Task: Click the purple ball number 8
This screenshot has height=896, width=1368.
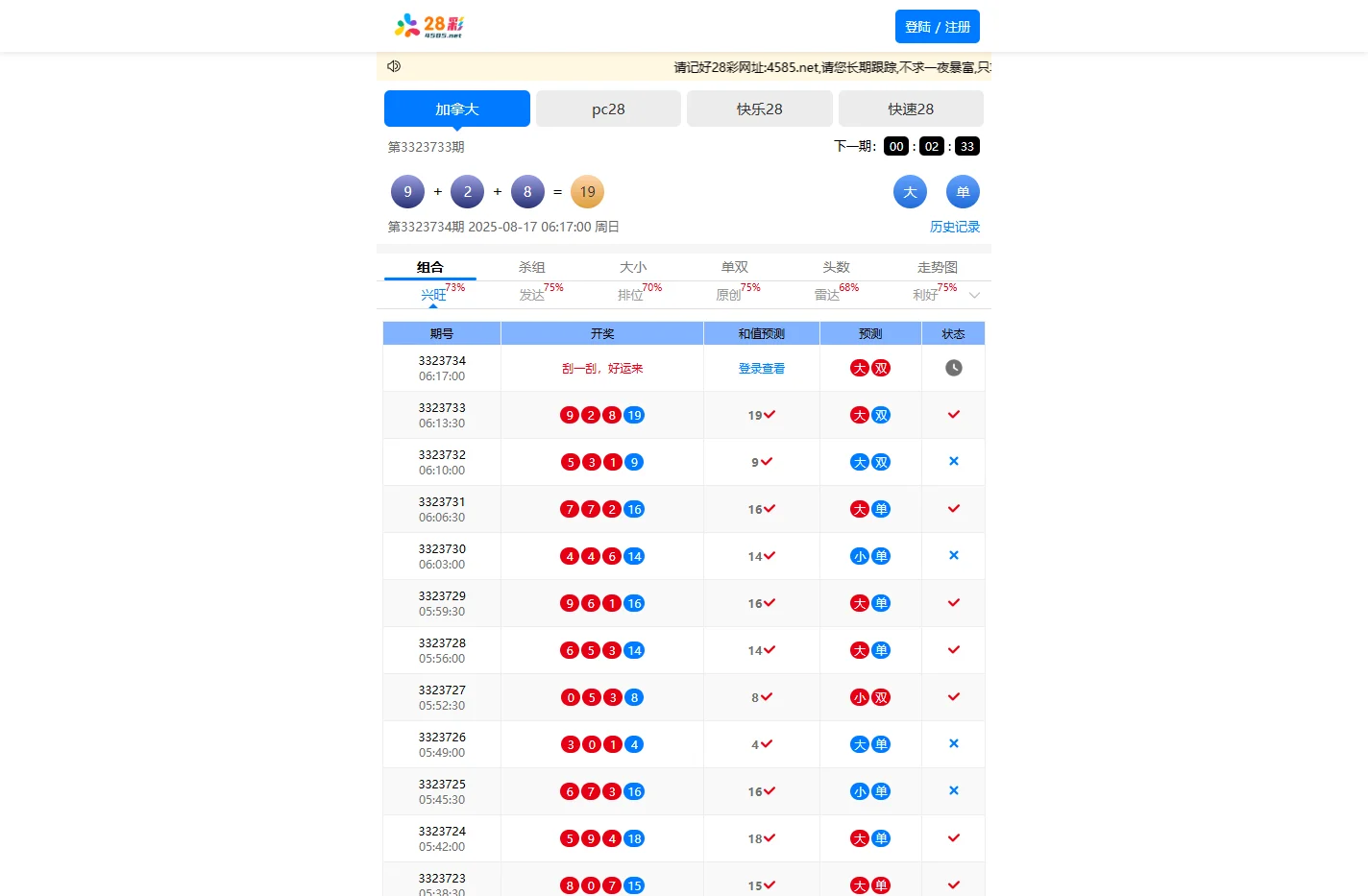Action: [x=527, y=192]
